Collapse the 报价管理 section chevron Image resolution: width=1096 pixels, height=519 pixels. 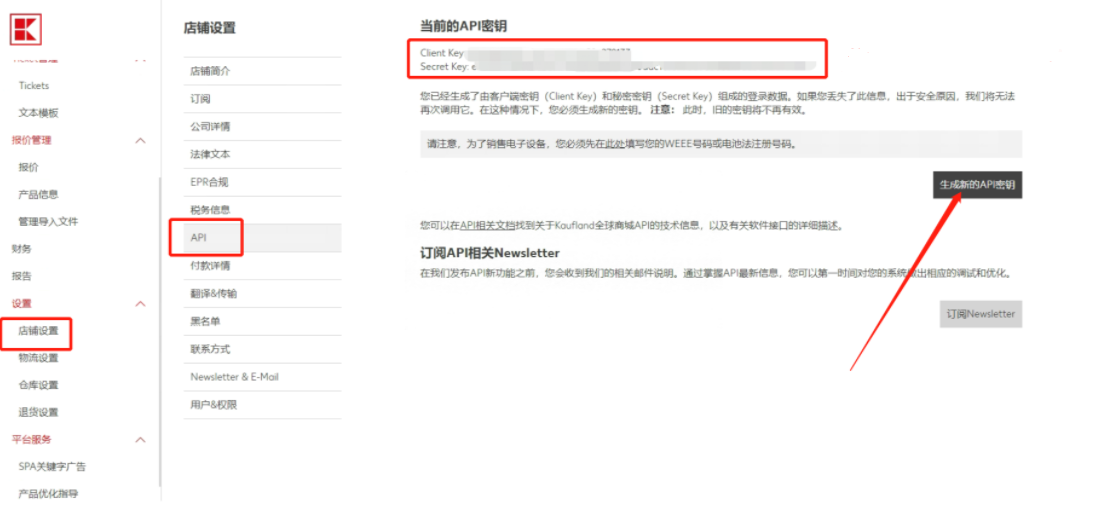pyautogui.click(x=140, y=141)
